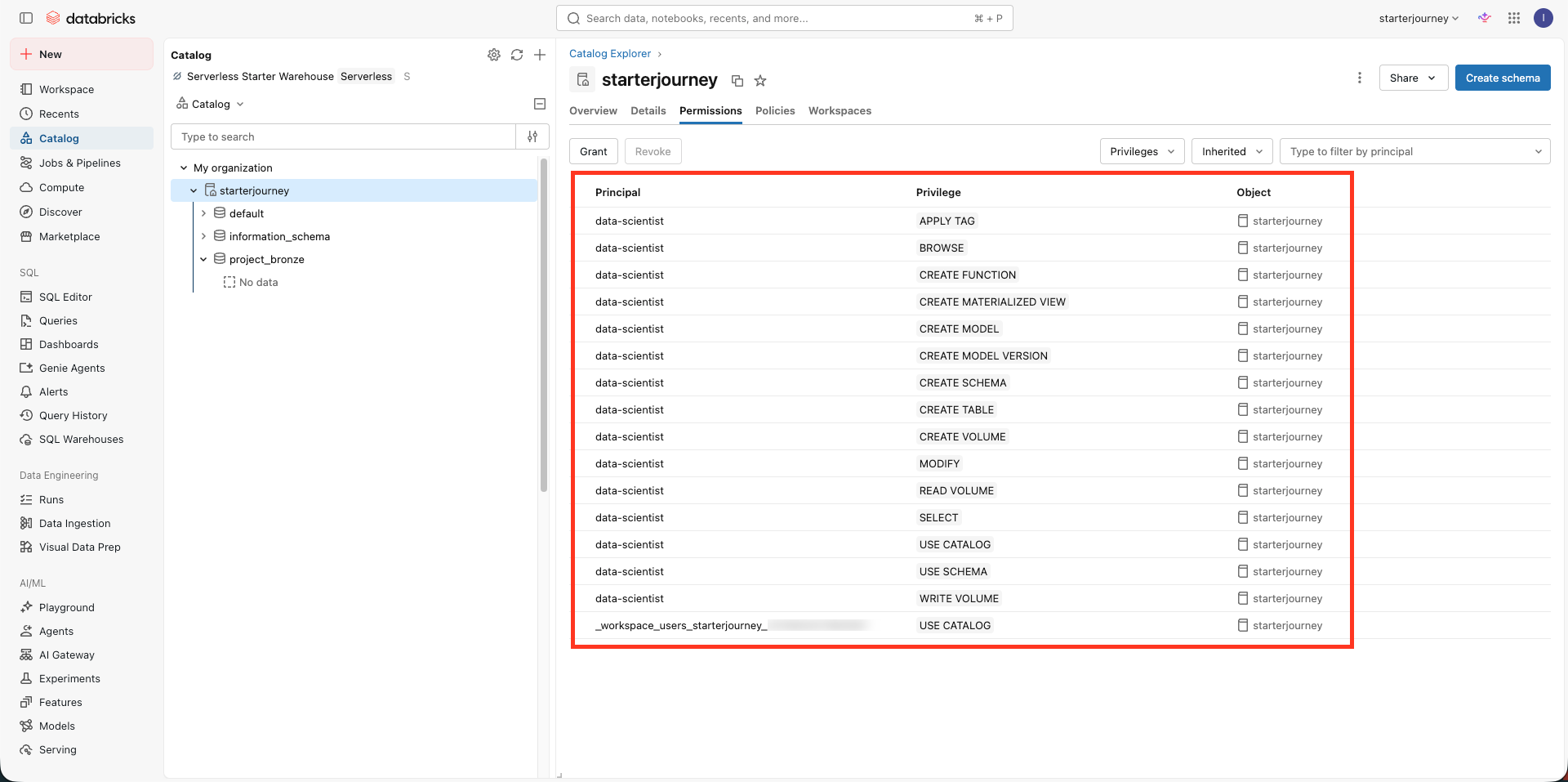Switch to the Details tab

tap(648, 110)
